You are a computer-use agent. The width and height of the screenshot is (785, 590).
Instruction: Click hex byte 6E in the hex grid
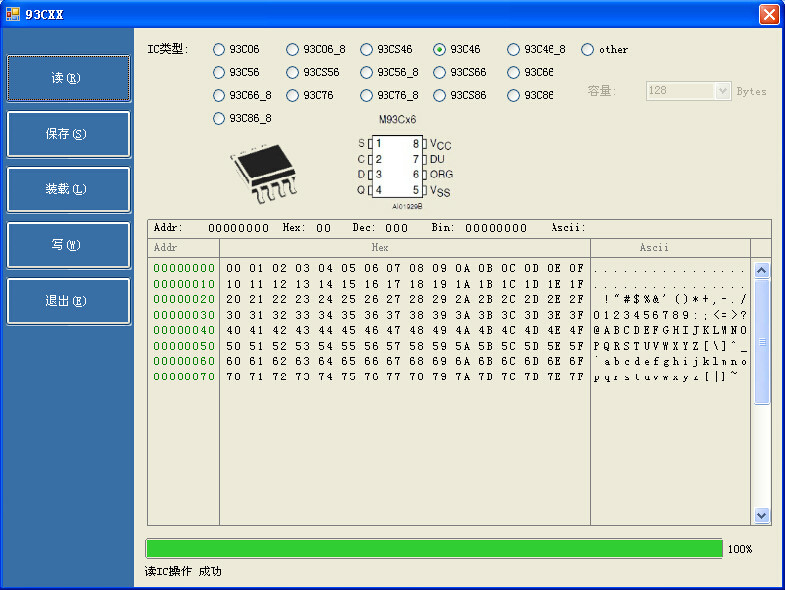point(554,361)
